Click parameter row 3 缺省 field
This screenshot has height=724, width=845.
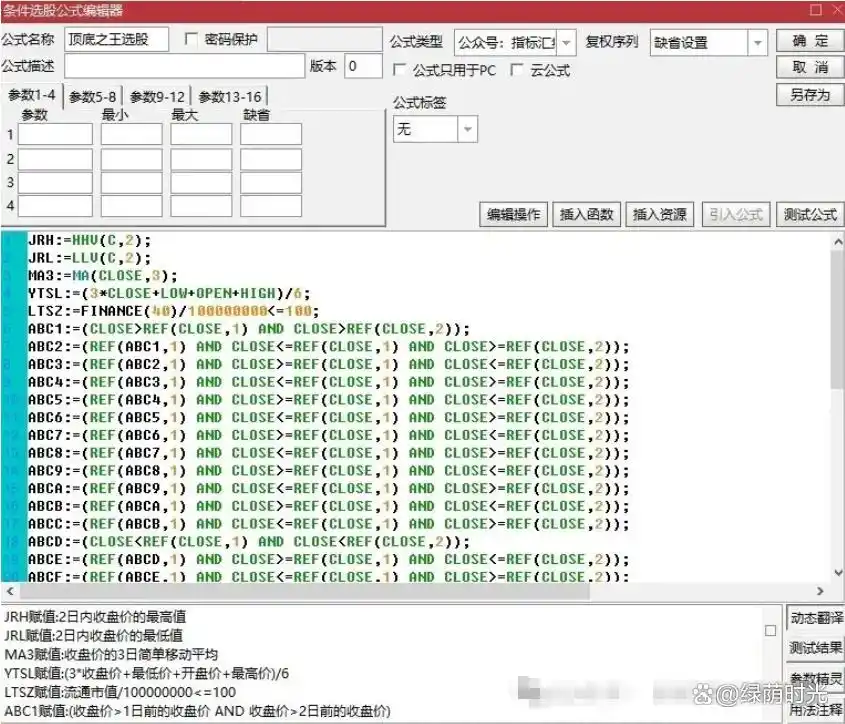[x=271, y=183]
